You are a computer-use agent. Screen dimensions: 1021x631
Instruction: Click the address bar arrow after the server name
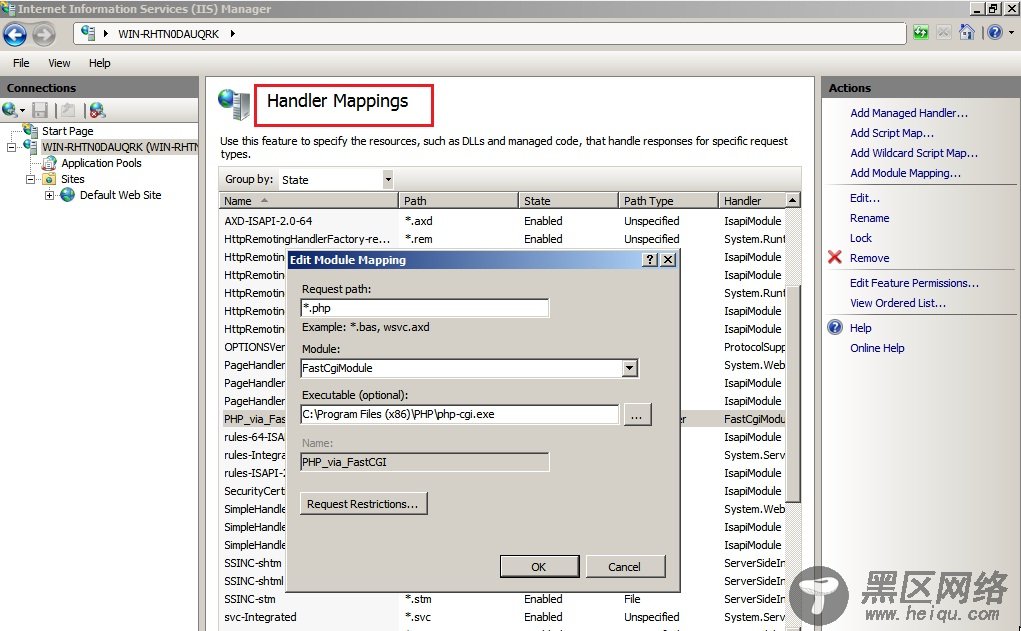click(232, 33)
